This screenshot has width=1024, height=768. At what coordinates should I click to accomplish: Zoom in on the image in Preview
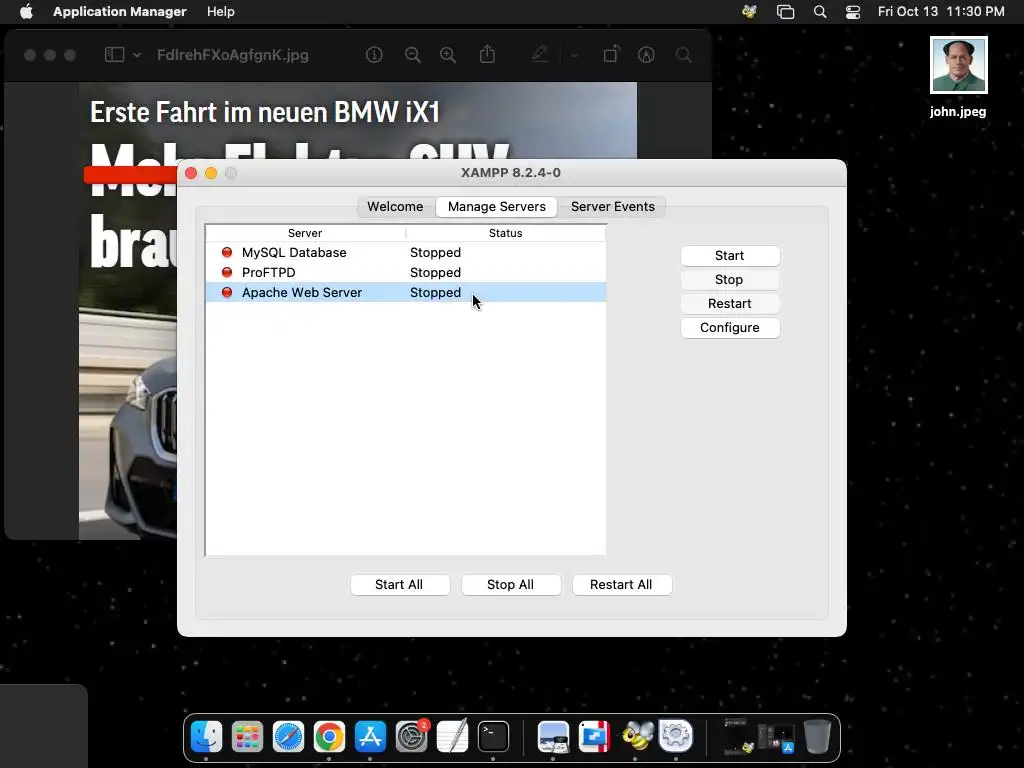[x=448, y=55]
